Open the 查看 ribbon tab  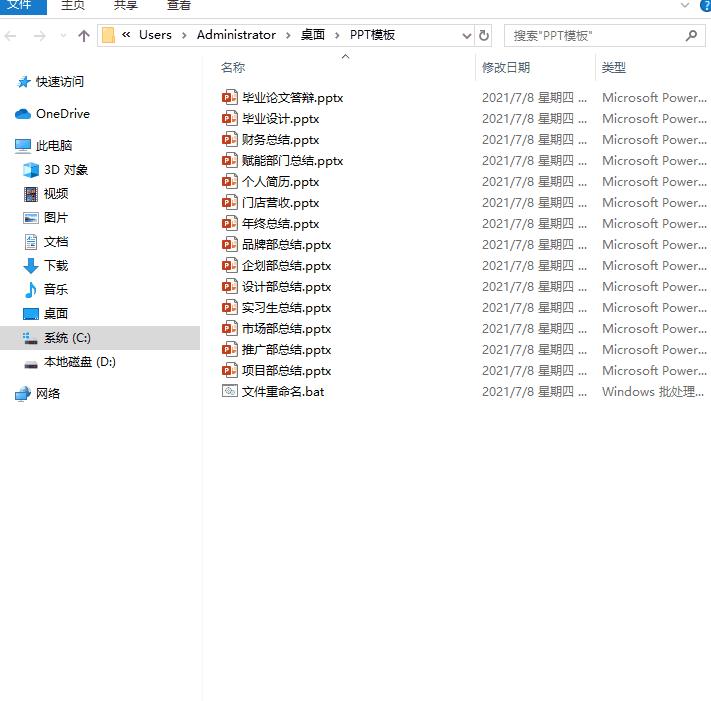tap(179, 6)
